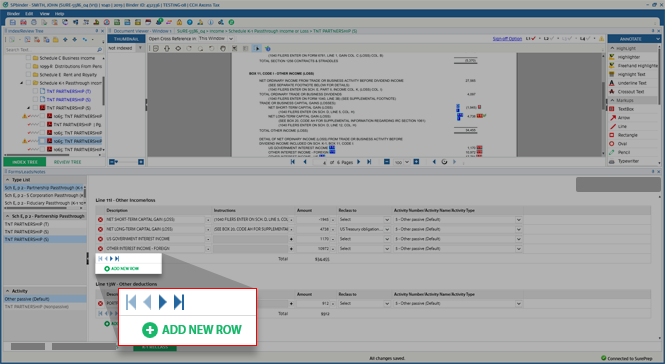Select the Underline Text tool
The image size is (665, 364).
pos(628,83)
